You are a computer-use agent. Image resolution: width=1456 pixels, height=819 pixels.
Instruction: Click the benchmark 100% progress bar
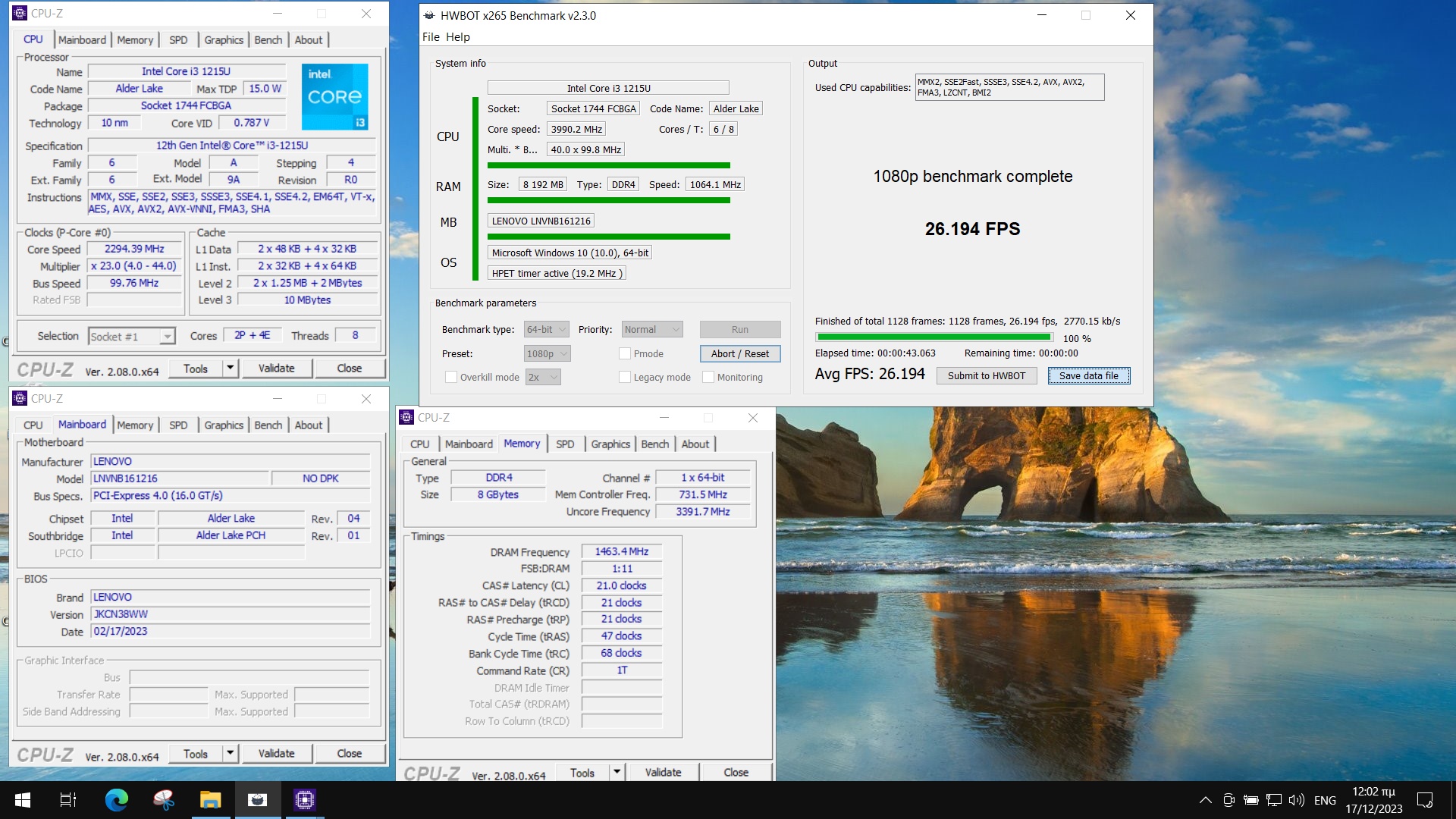coord(934,337)
